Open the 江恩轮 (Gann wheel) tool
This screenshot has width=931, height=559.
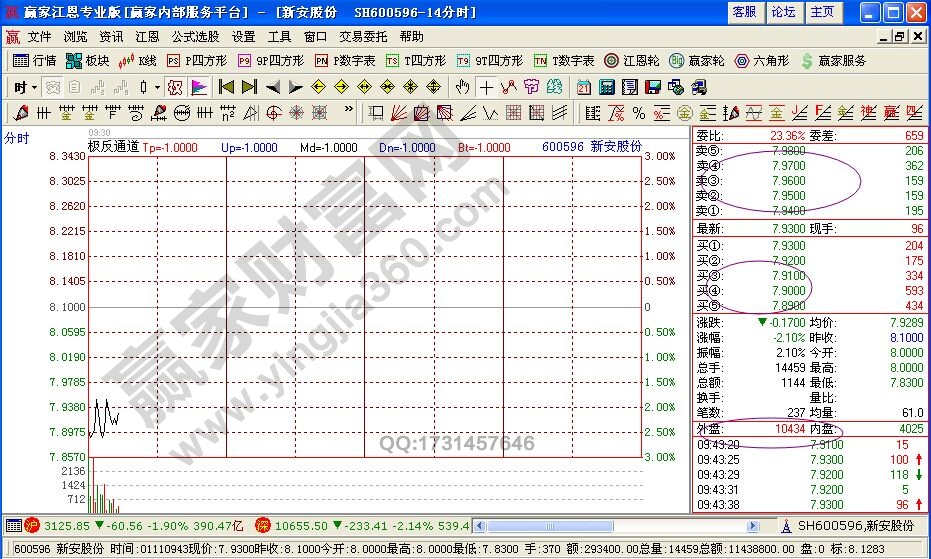634,61
